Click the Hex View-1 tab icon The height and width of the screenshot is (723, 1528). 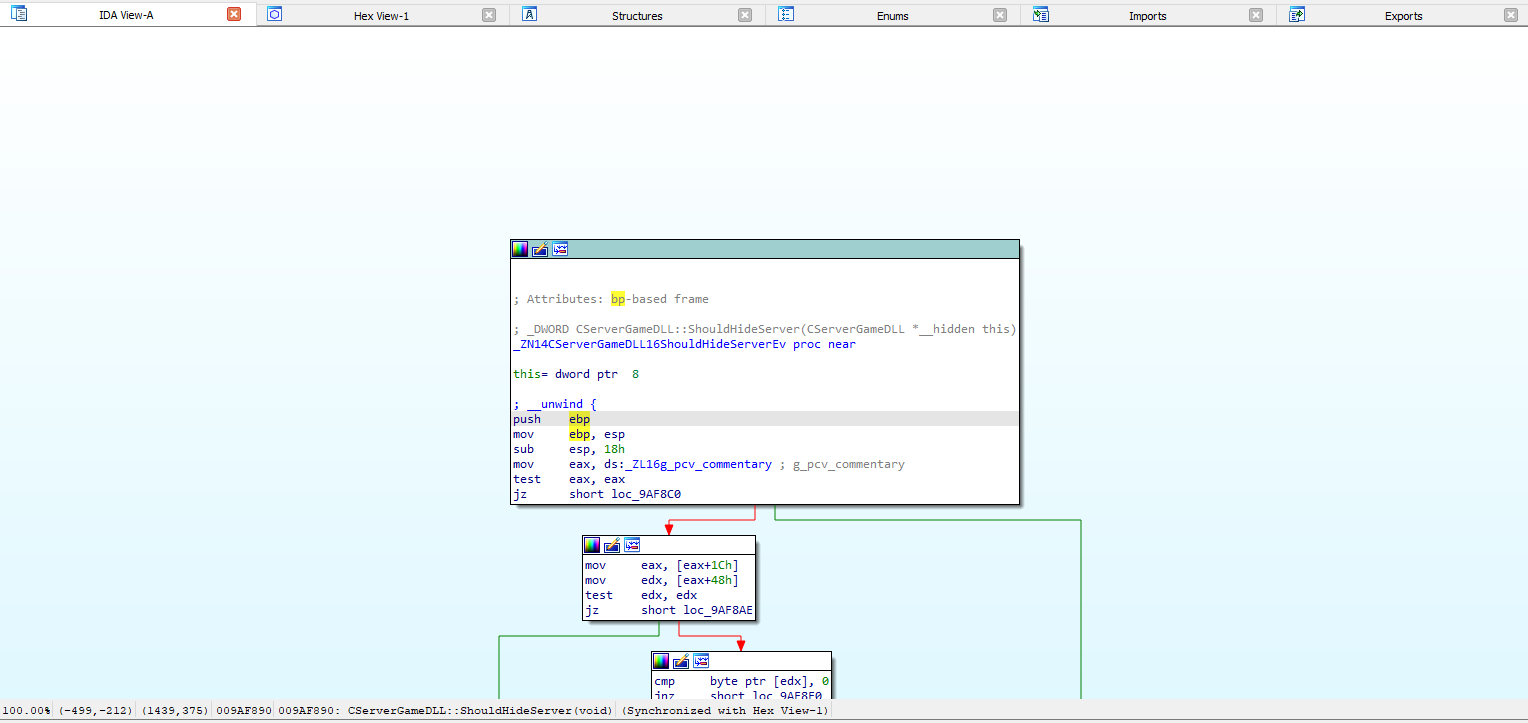274,14
